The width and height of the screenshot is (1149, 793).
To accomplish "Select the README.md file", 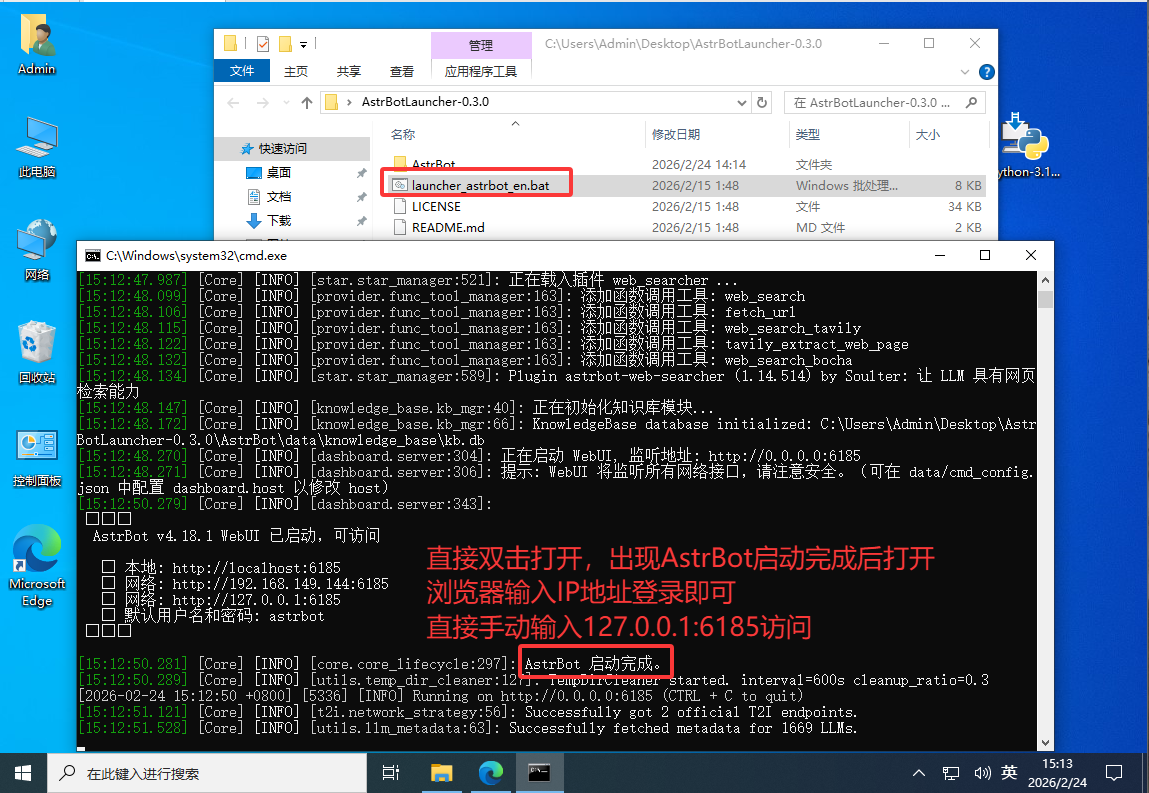I will pyautogui.click(x=448, y=228).
